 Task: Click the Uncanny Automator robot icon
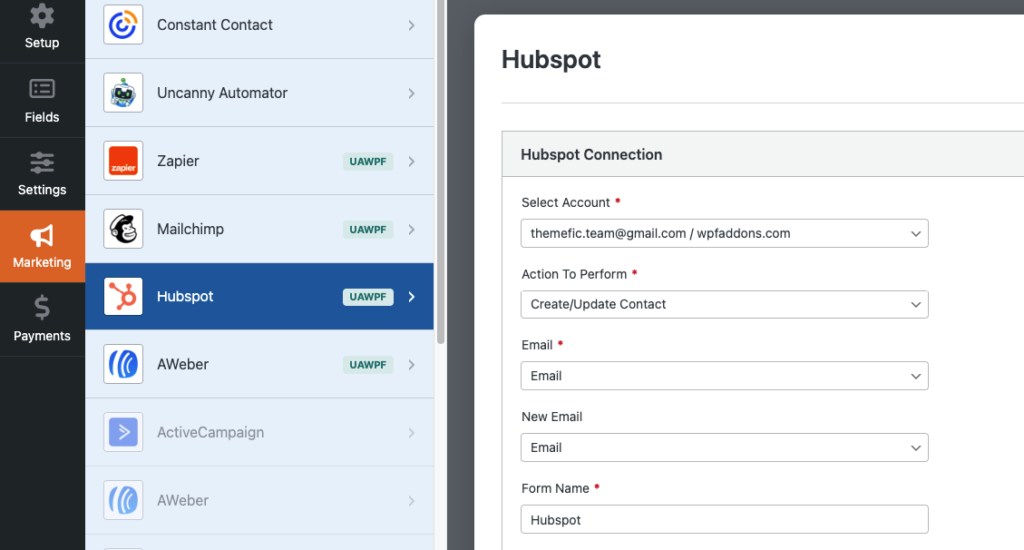coord(123,93)
